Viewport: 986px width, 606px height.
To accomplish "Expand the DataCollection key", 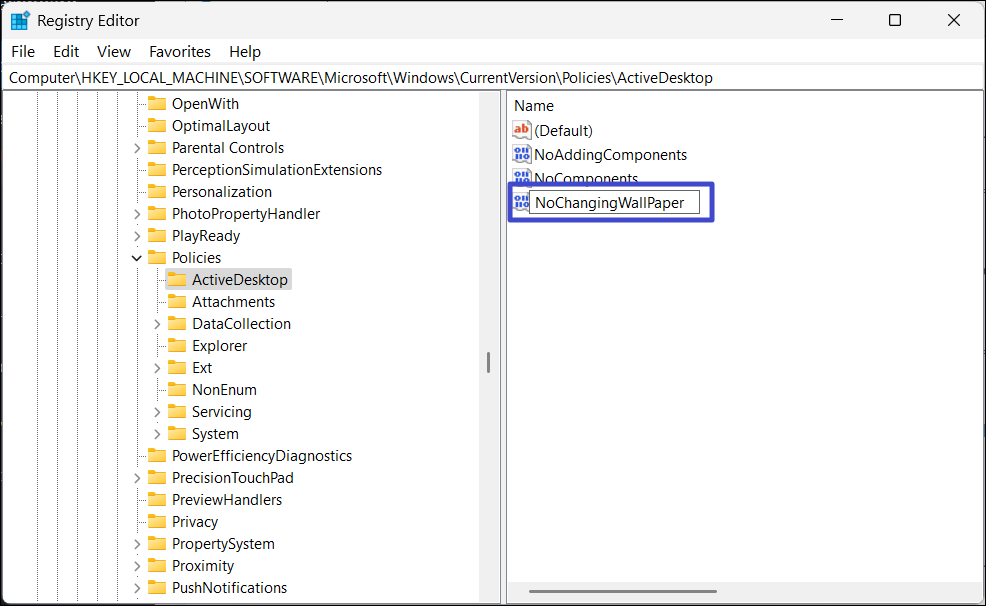I will click(157, 324).
